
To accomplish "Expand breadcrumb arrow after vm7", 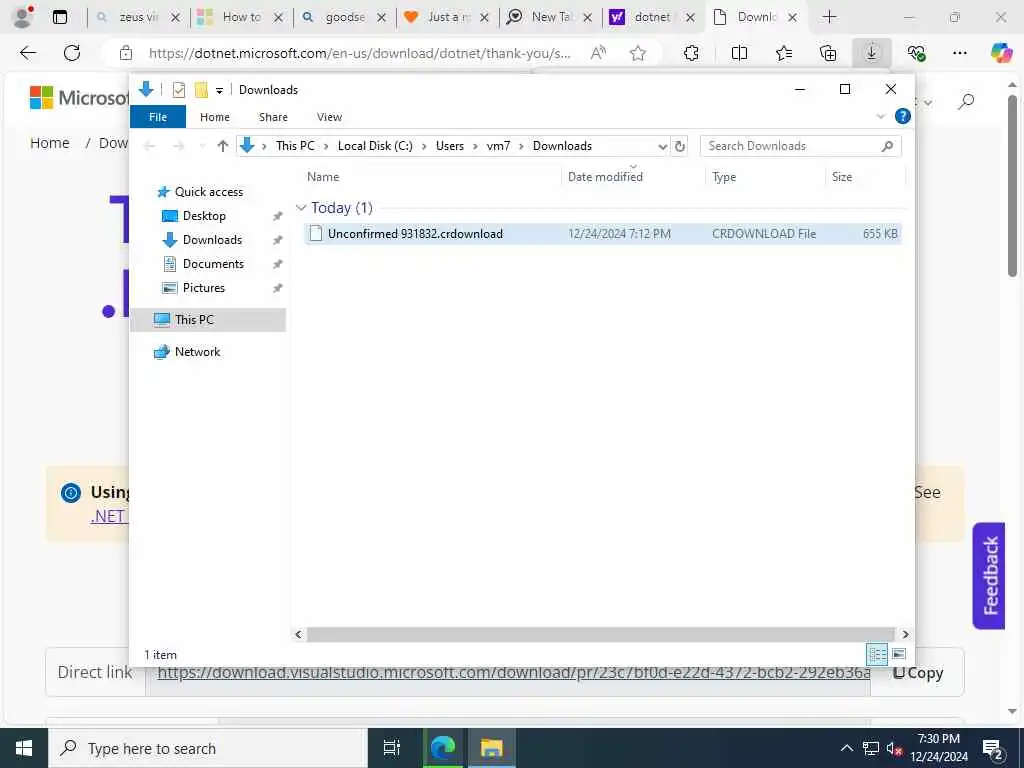I will point(521,146).
